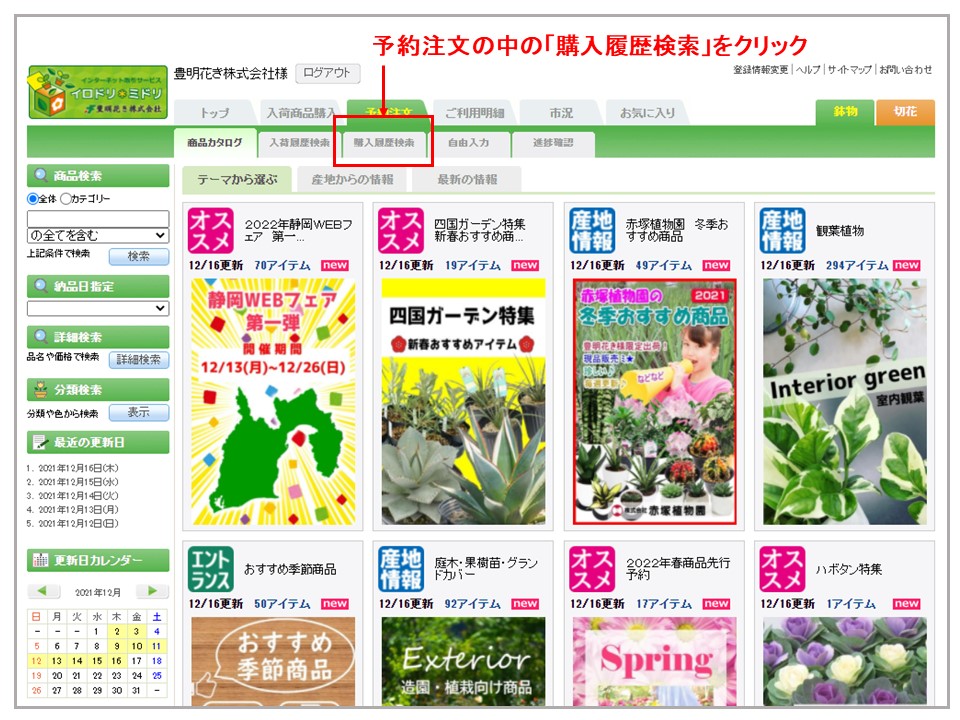
Task: Click the 四国ガーデン特集 banner image
Action: click(463, 402)
